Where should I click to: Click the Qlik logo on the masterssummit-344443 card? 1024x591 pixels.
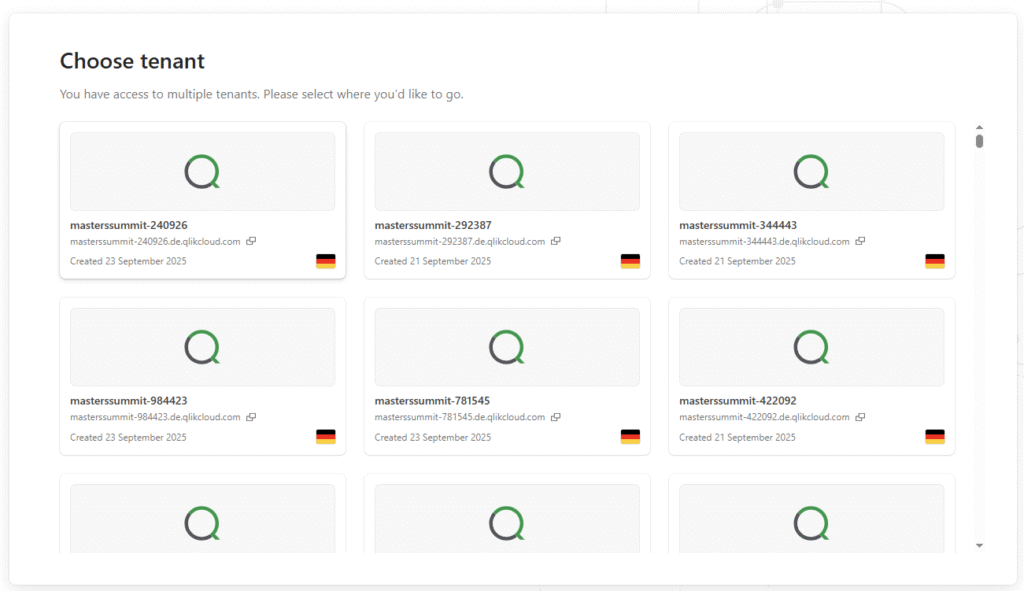(811, 171)
